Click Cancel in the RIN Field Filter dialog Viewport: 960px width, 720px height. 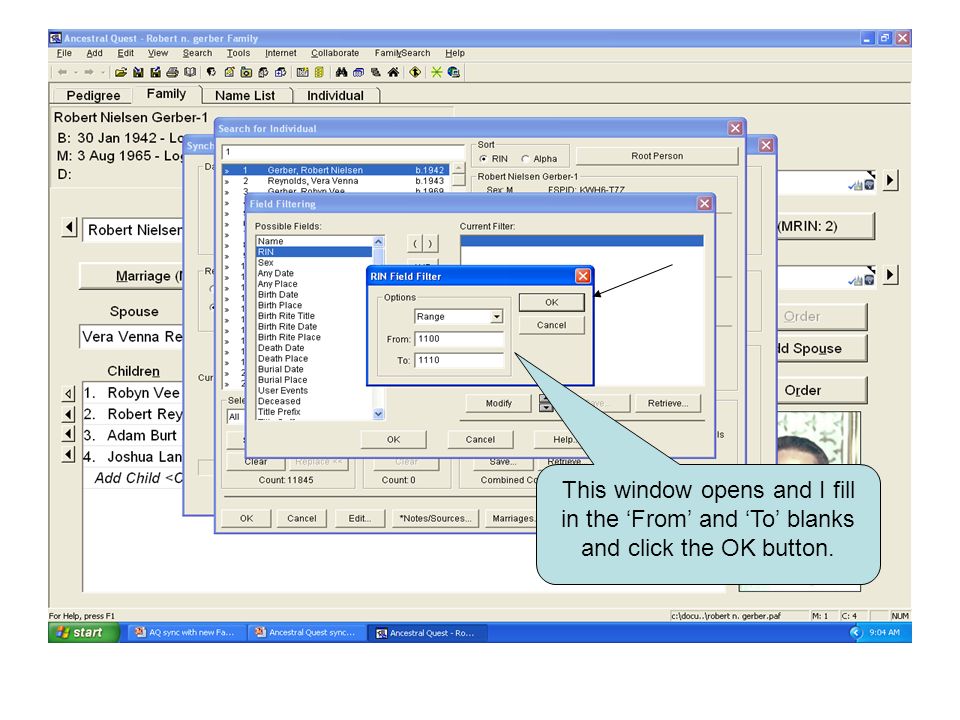[x=552, y=325]
